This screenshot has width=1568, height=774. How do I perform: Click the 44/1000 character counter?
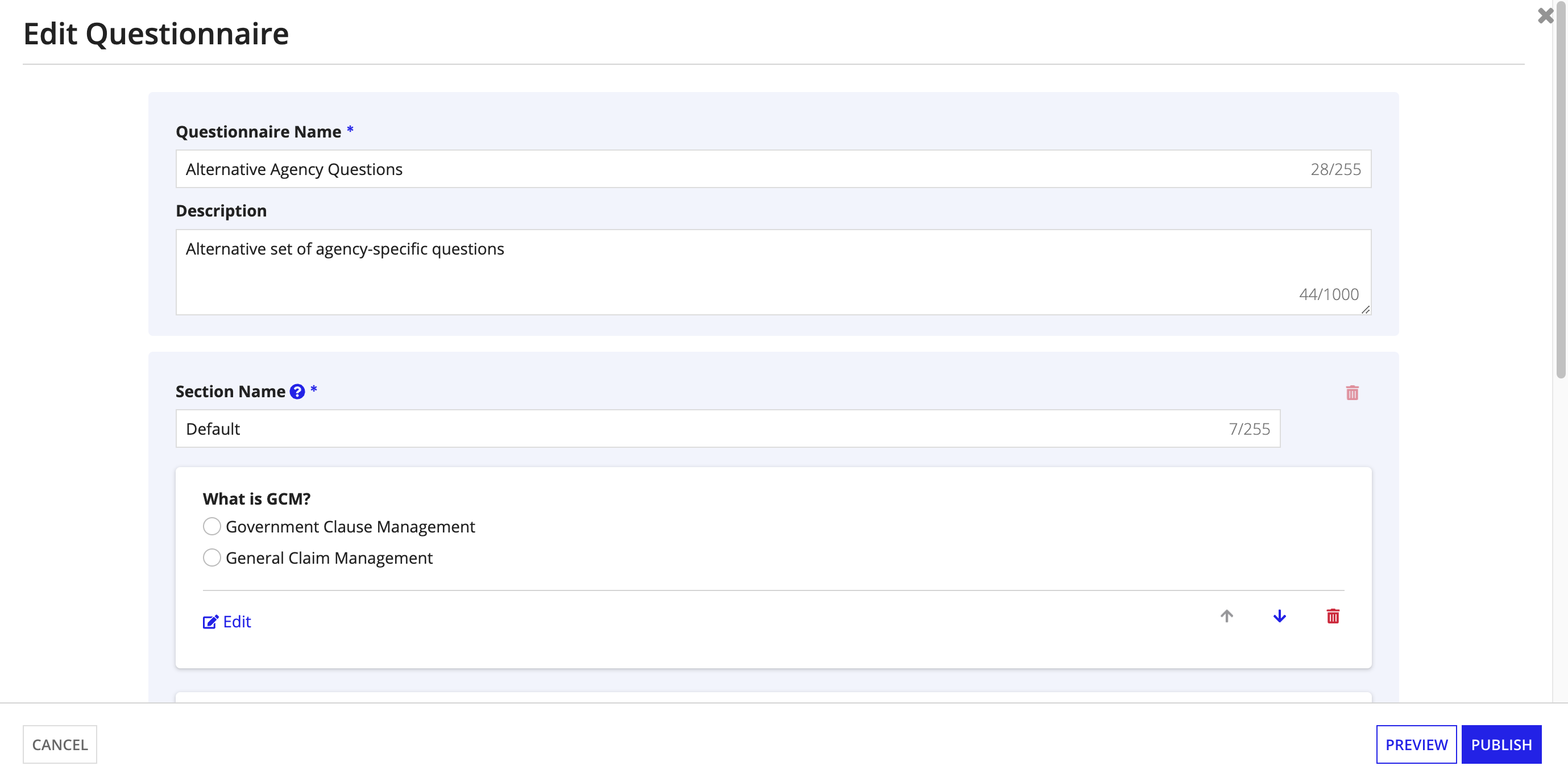(x=1329, y=294)
